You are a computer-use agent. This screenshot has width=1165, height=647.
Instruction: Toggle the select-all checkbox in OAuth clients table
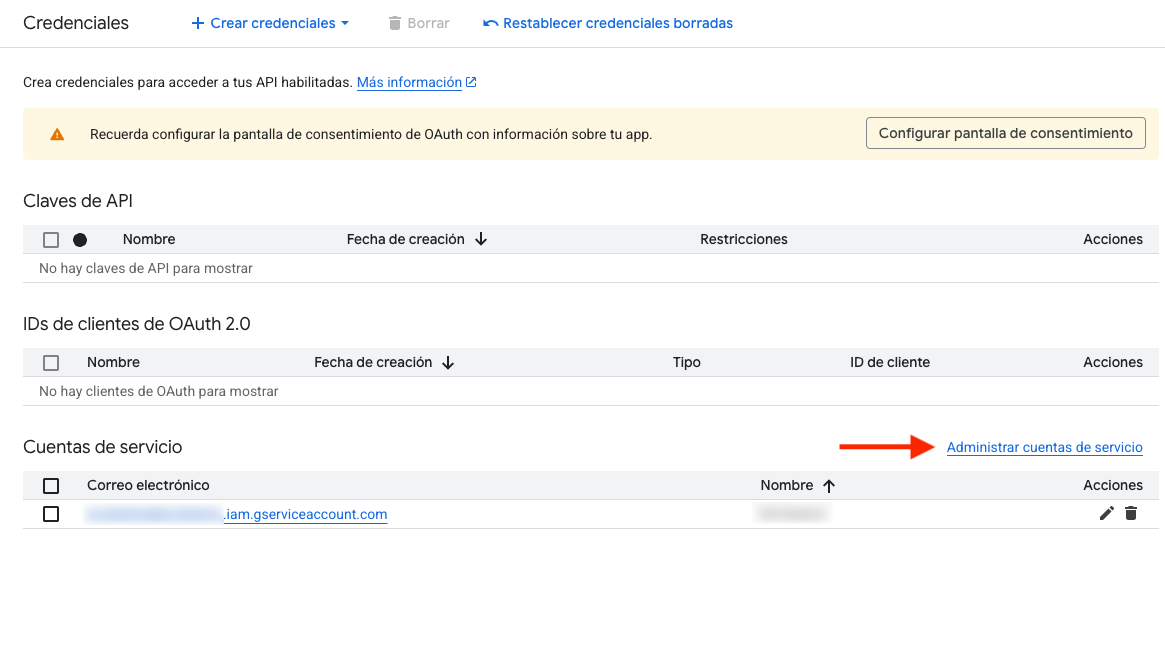point(51,363)
